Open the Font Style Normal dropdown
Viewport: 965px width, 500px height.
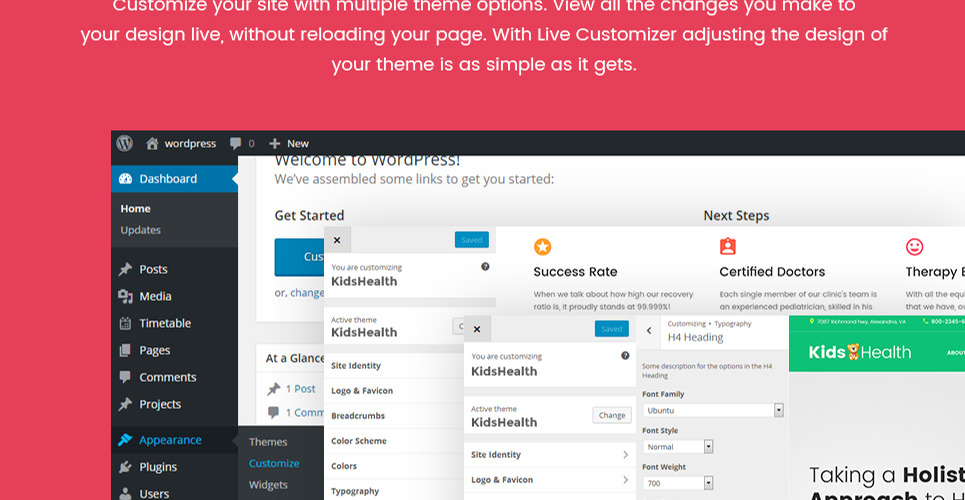tap(678, 447)
